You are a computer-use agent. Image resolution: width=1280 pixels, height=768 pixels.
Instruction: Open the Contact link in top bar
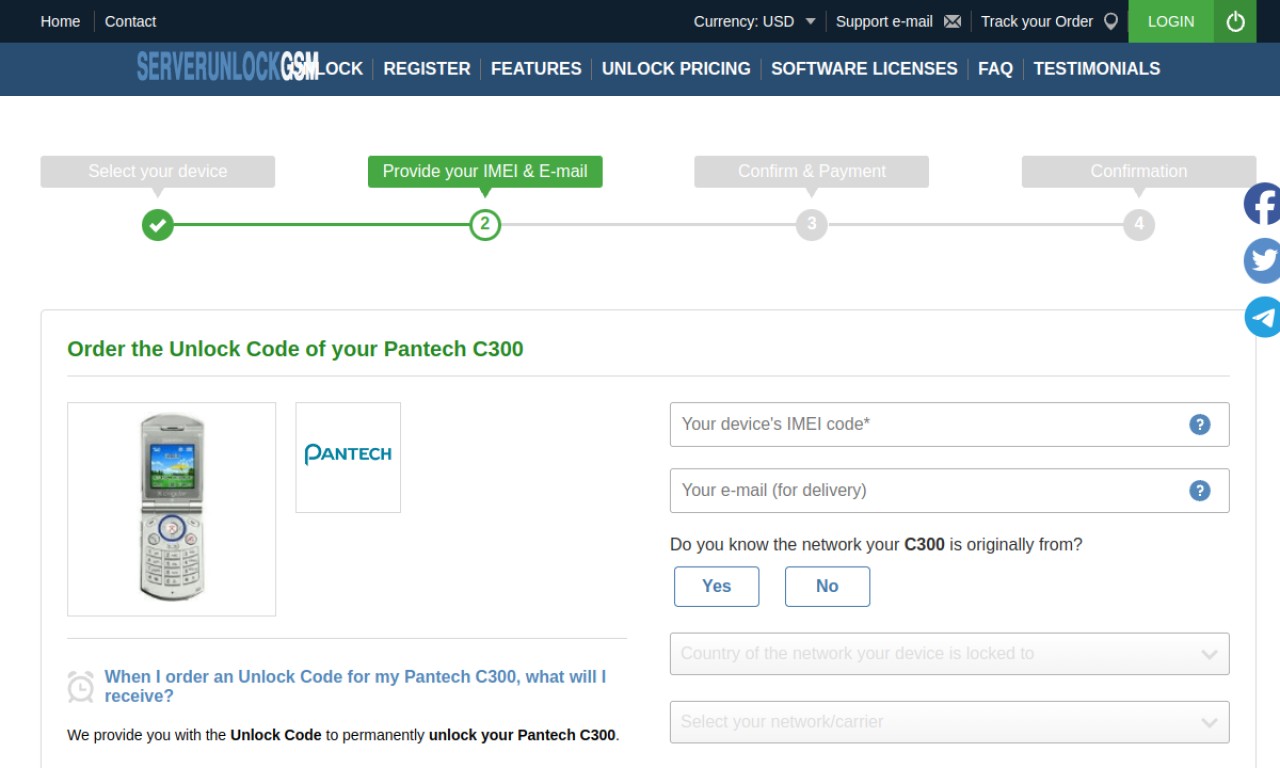click(x=130, y=21)
